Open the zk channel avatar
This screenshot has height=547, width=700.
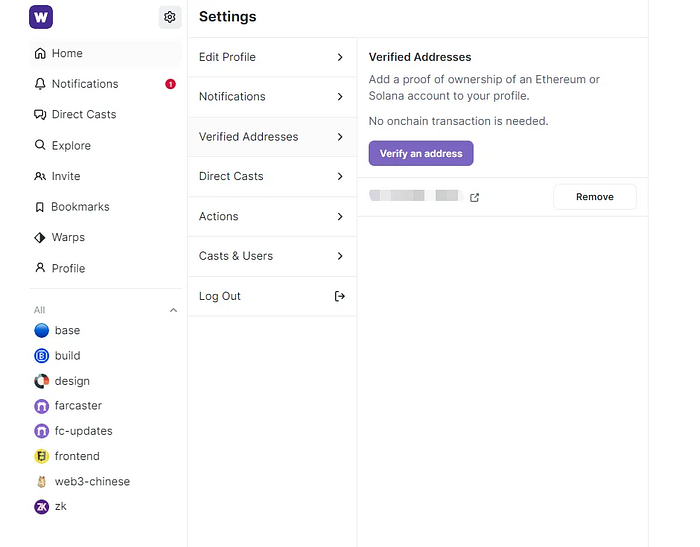pos(42,506)
